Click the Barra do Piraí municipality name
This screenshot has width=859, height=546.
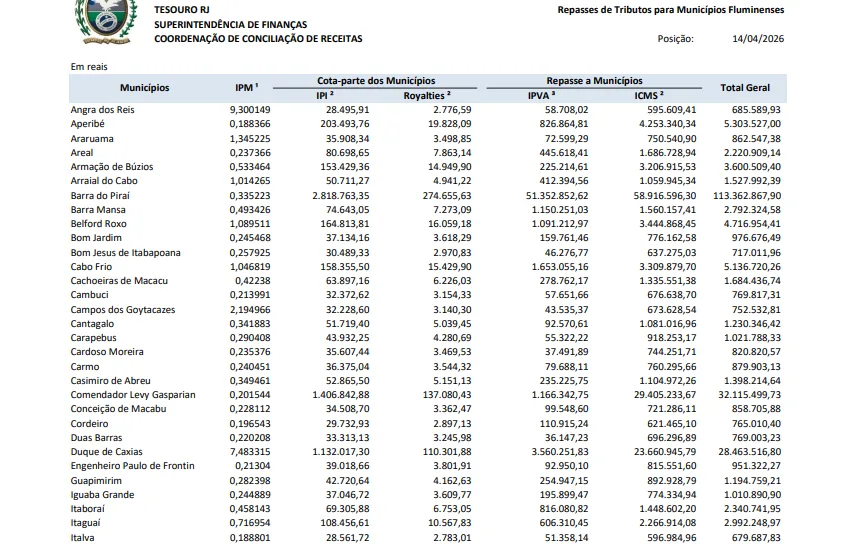pyautogui.click(x=103, y=196)
